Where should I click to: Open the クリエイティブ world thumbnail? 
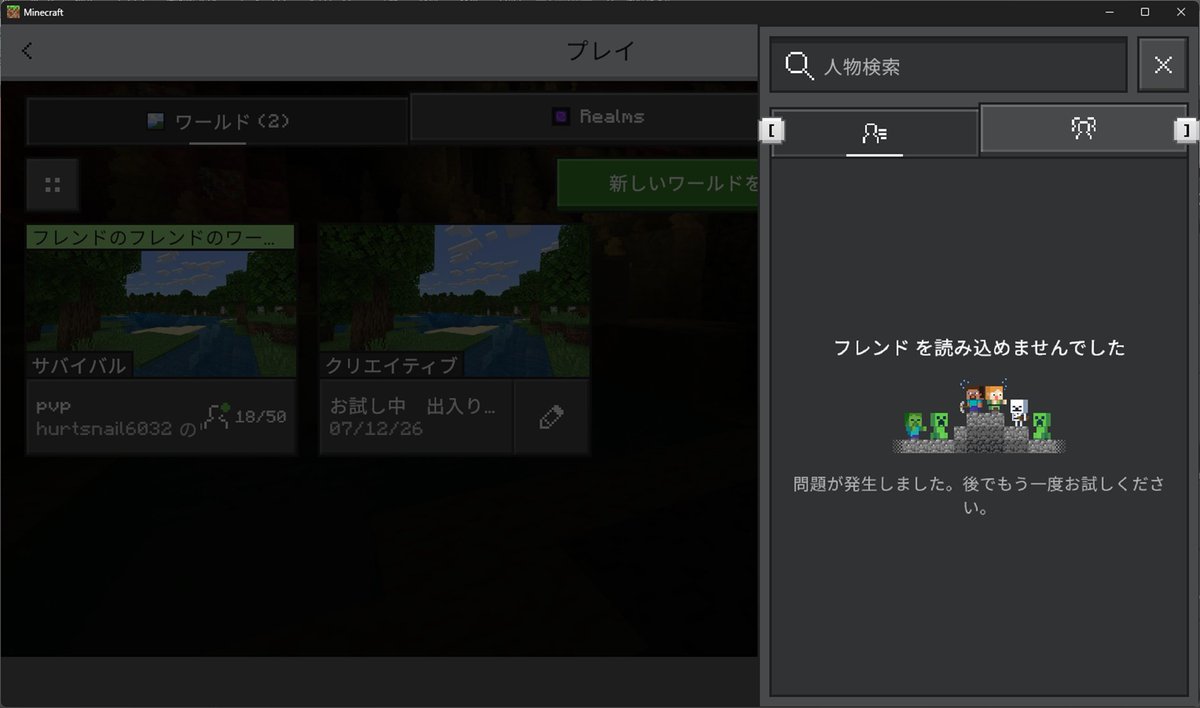pos(454,301)
